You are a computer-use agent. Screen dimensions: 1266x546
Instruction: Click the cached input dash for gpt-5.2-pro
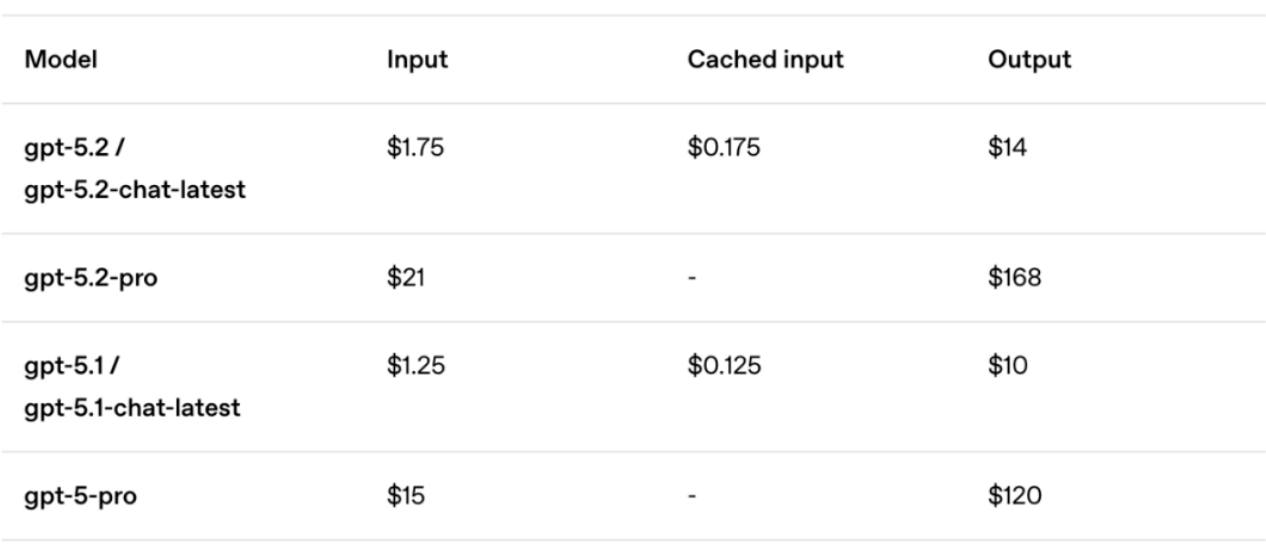[691, 277]
